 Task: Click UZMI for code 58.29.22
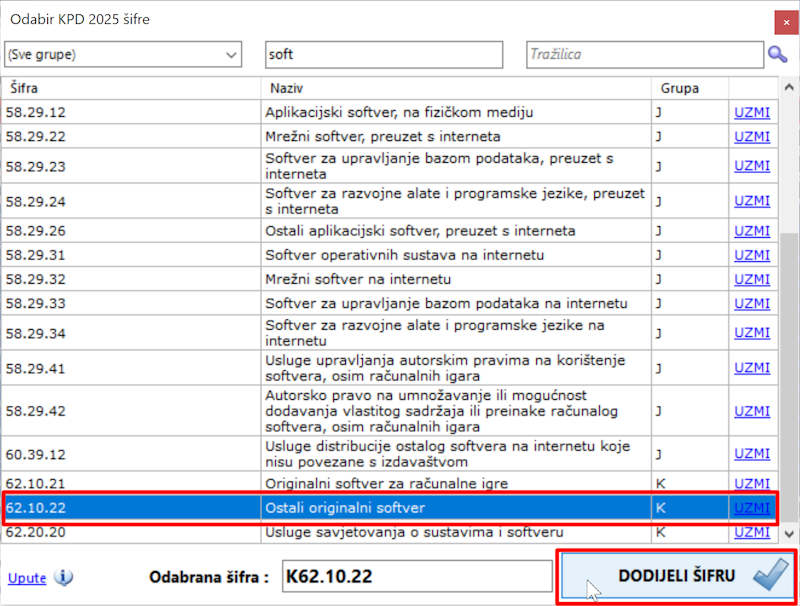[x=752, y=136]
